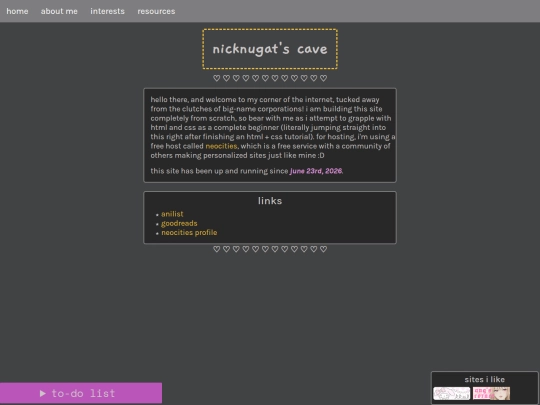This screenshot has height=405, width=540.
Task: Open the about me page
Action: coord(59,11)
